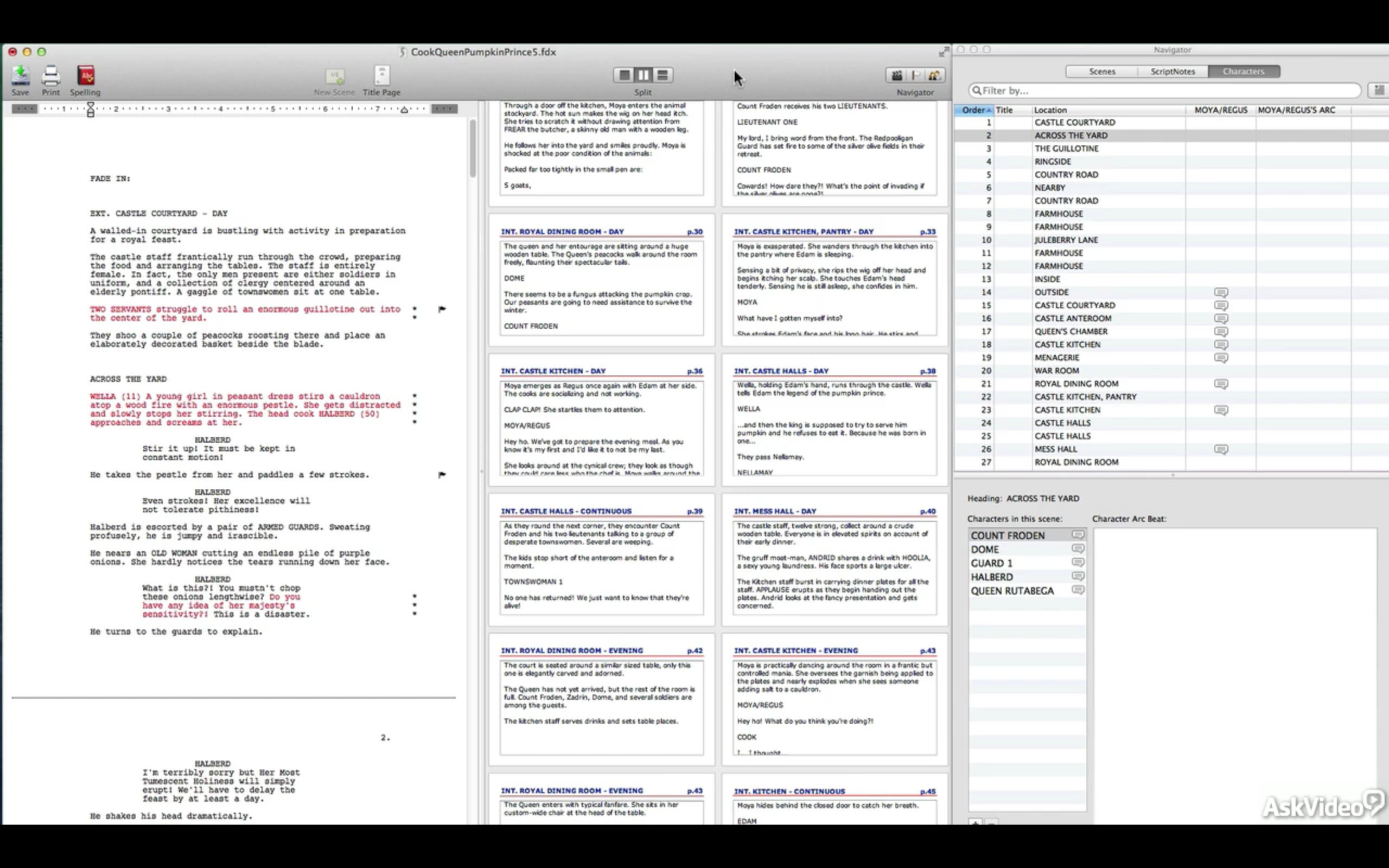The width and height of the screenshot is (1389, 868).
Task: Open the Print dialog via toolbar icon
Action: (x=50, y=75)
